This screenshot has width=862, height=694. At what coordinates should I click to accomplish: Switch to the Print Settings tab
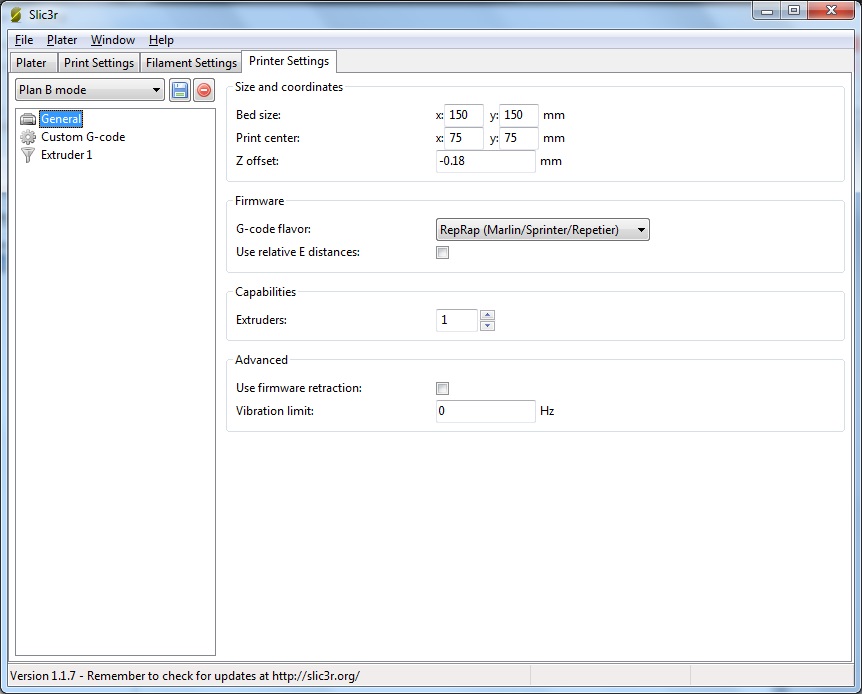click(x=99, y=63)
